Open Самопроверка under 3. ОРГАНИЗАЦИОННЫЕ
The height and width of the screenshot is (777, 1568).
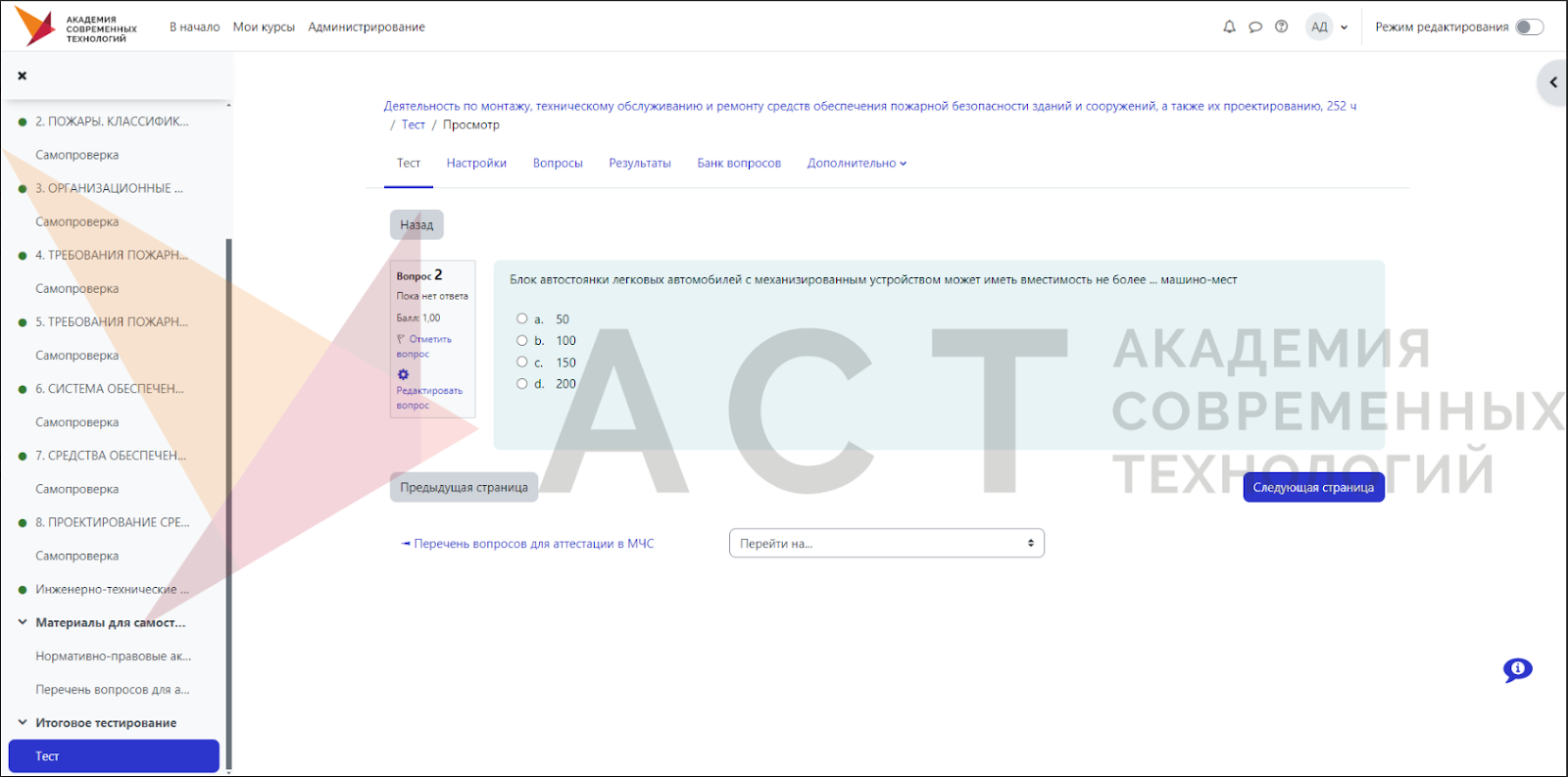[x=77, y=221]
